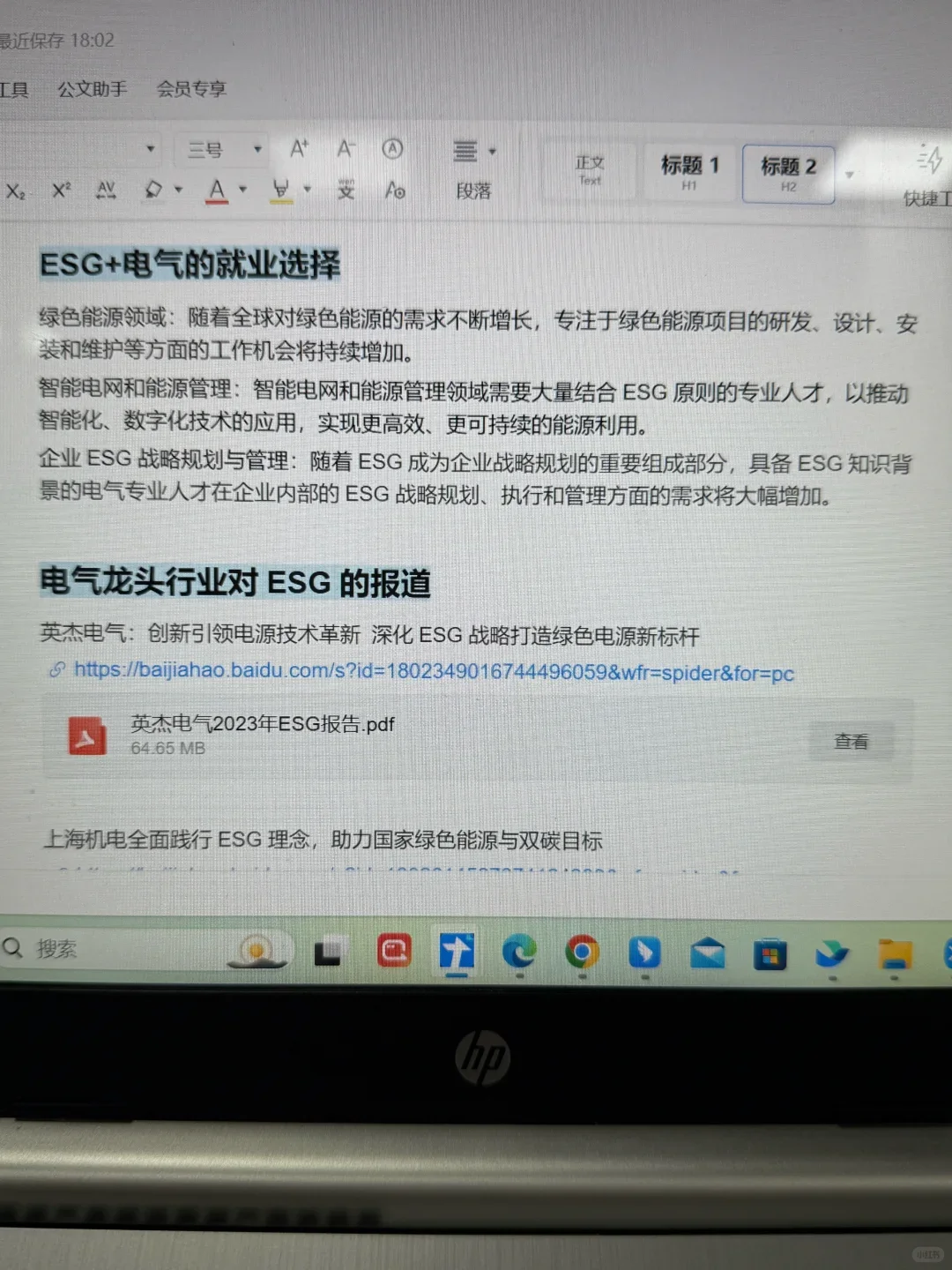952x1270 pixels.
Task: Apply the enclosed character Ⓐ formatting
Action: (x=392, y=150)
